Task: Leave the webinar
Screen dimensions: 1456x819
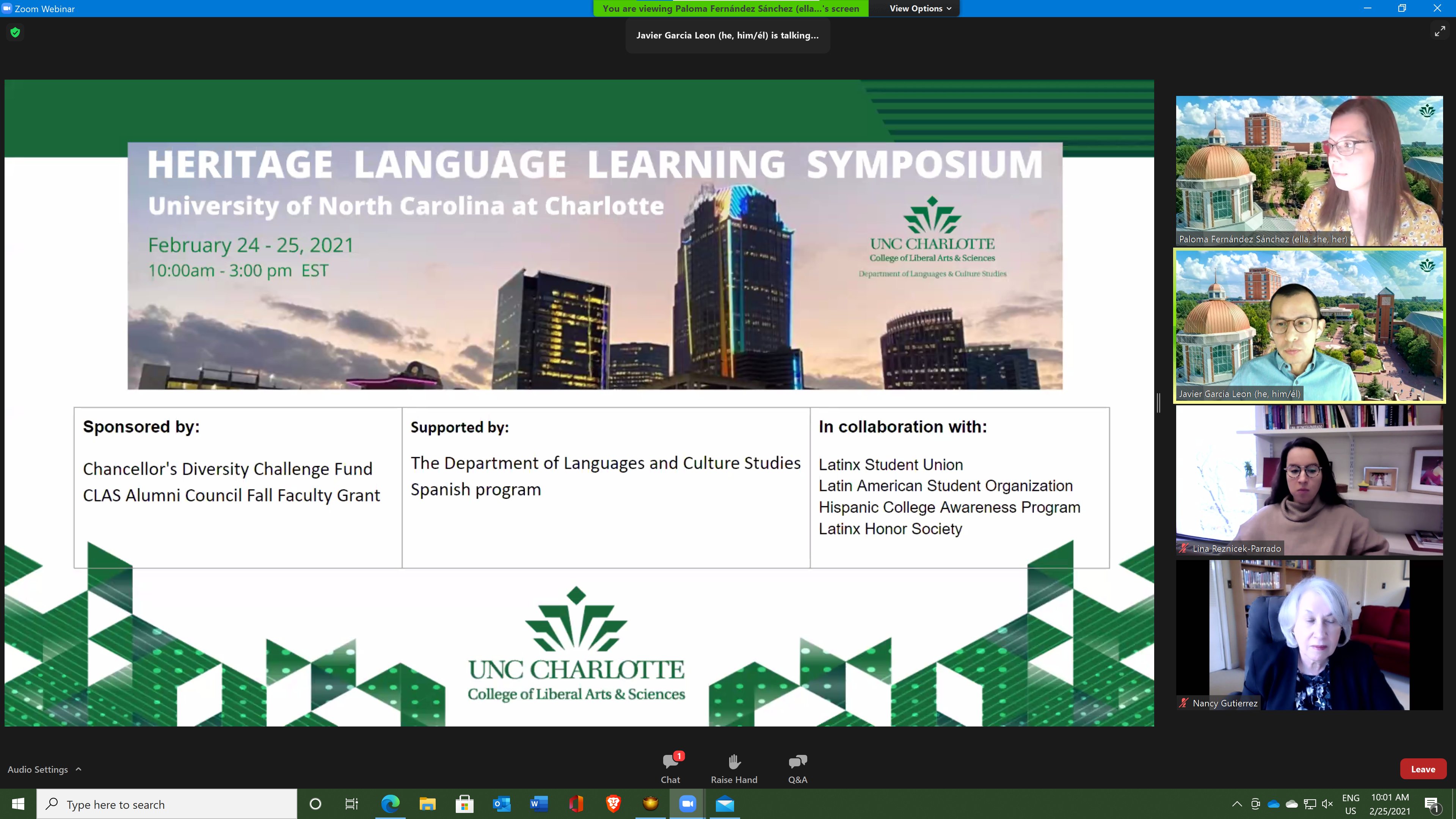Action: click(x=1423, y=769)
